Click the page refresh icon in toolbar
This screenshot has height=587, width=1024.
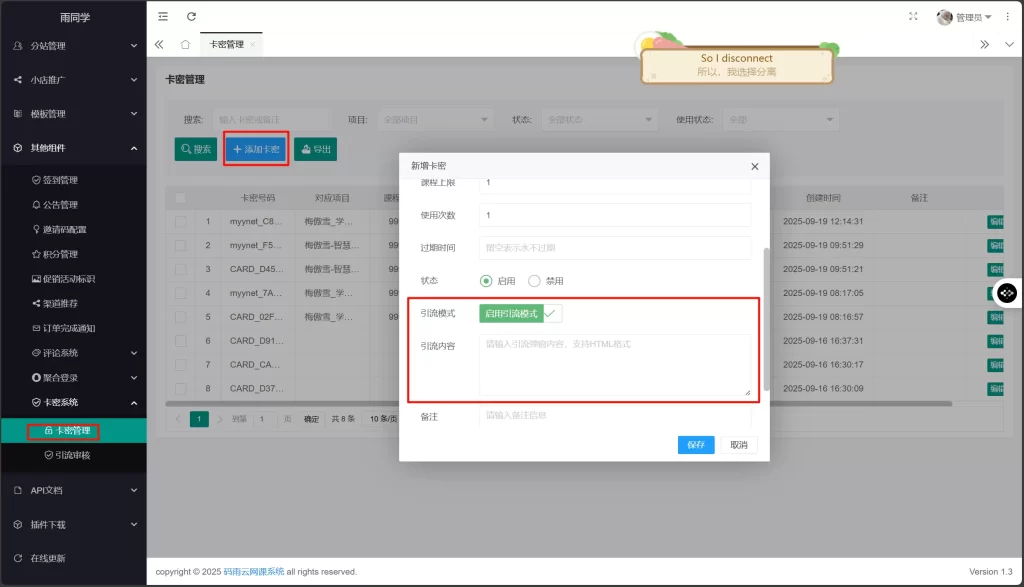190,17
